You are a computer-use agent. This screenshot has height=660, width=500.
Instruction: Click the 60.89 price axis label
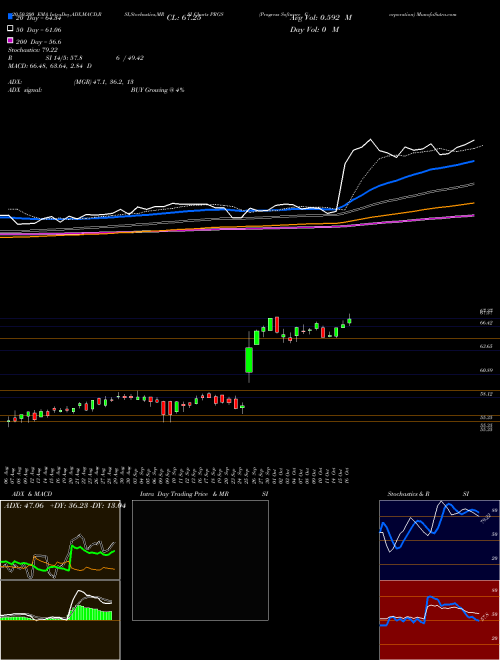pos(486,370)
